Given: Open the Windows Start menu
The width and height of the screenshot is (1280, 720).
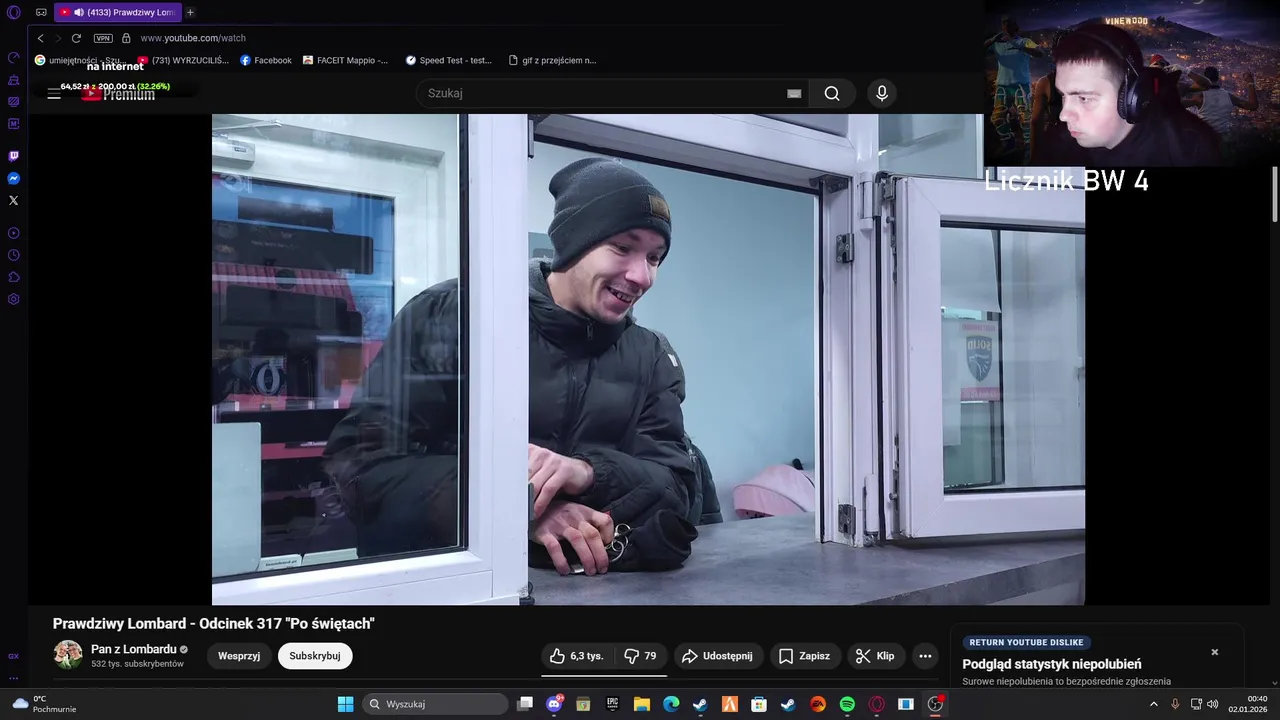Looking at the screenshot, I should [345, 704].
